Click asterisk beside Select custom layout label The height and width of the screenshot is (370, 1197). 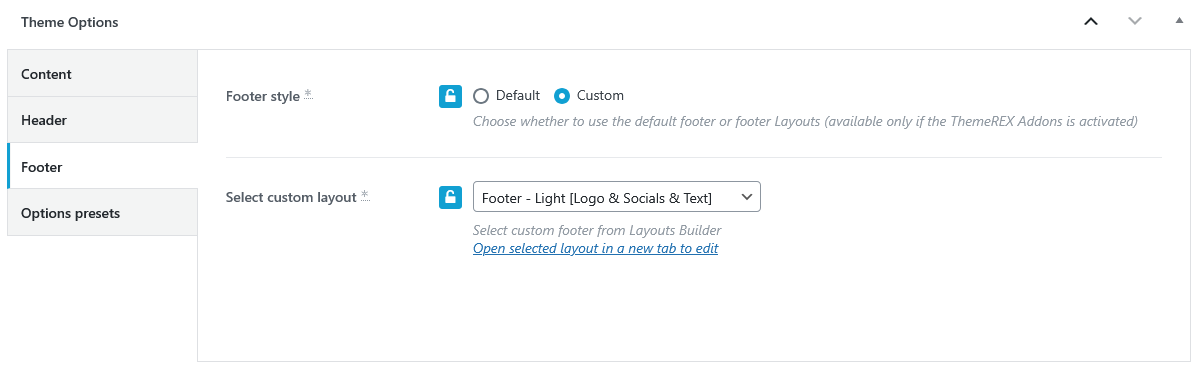tap(365, 195)
